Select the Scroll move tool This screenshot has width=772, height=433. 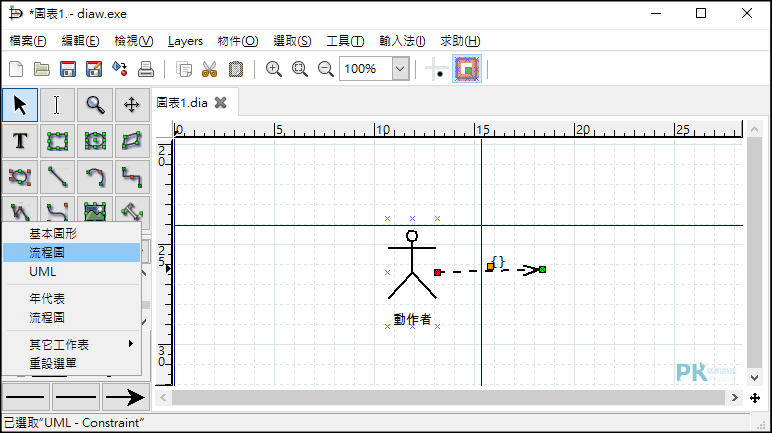click(x=132, y=105)
